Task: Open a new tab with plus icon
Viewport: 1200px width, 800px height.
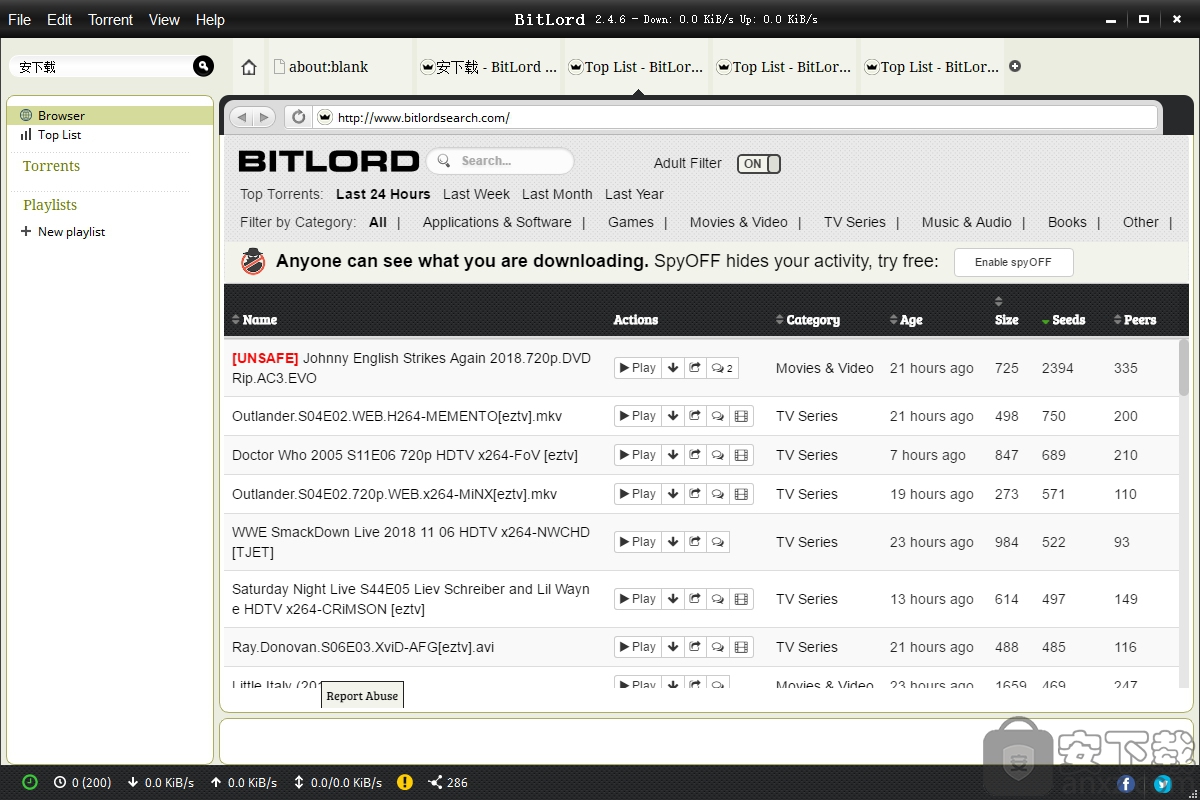Action: coord(1015,67)
